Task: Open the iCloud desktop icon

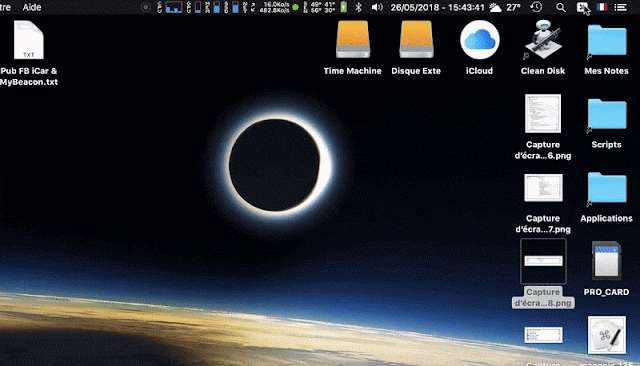Action: (x=480, y=40)
